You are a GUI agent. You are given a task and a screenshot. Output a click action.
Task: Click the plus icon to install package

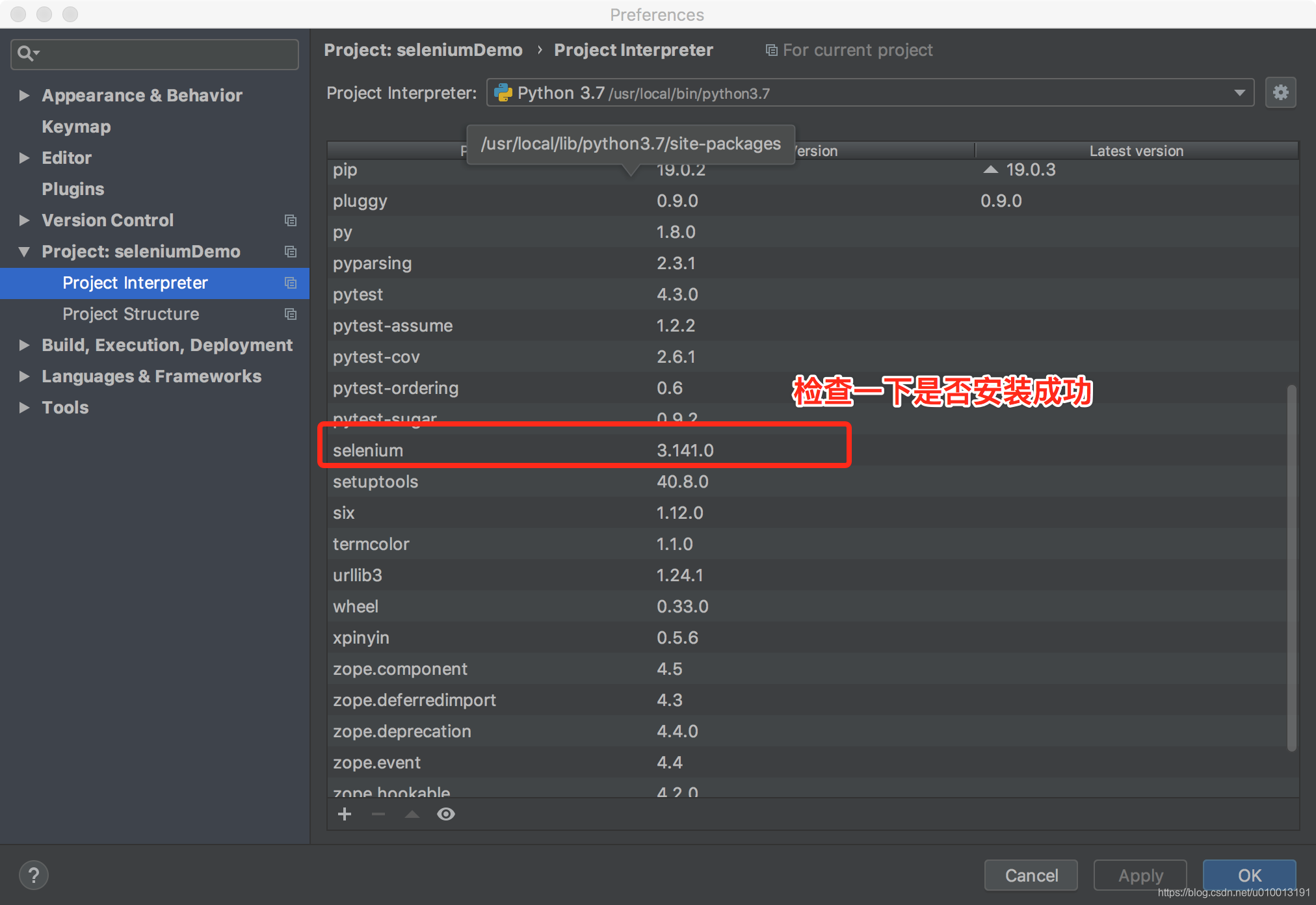pyautogui.click(x=345, y=814)
